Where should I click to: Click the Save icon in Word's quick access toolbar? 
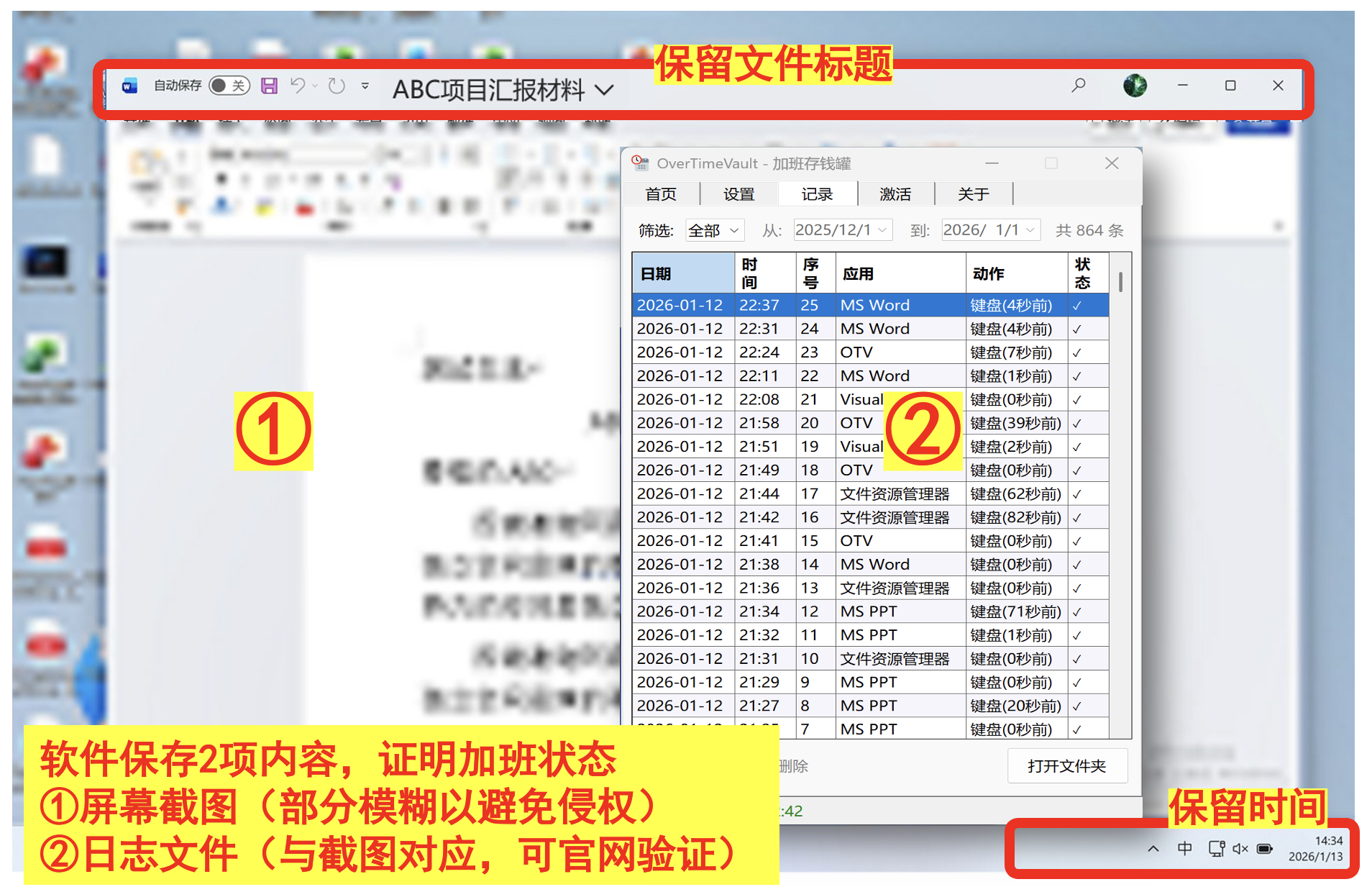click(270, 85)
